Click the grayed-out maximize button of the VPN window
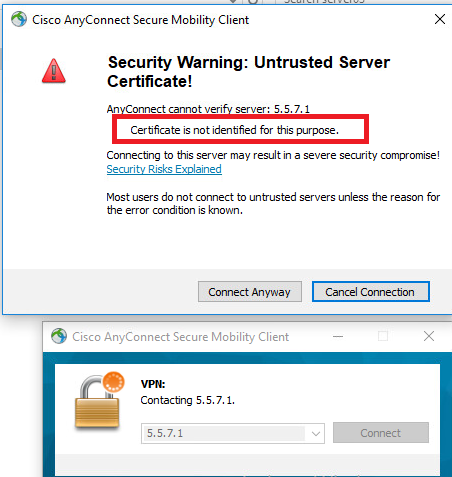 pyautogui.click(x=383, y=336)
